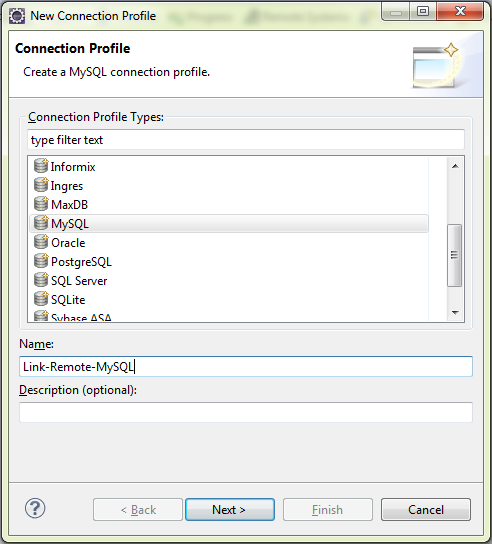The image size is (492, 544).
Task: Click the SQL Server database icon
Action: click(x=41, y=280)
